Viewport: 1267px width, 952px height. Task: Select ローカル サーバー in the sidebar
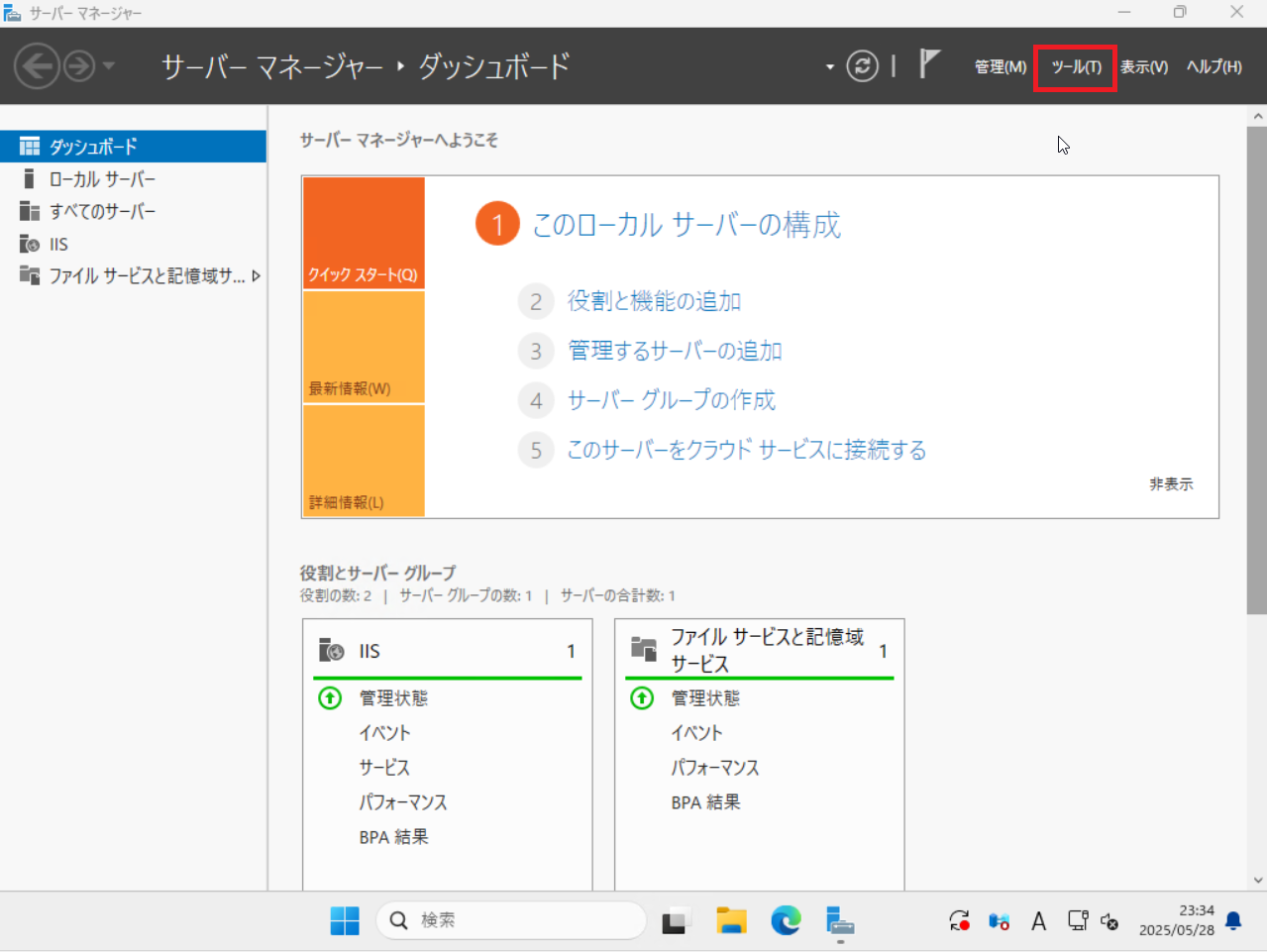pyautogui.click(x=133, y=179)
